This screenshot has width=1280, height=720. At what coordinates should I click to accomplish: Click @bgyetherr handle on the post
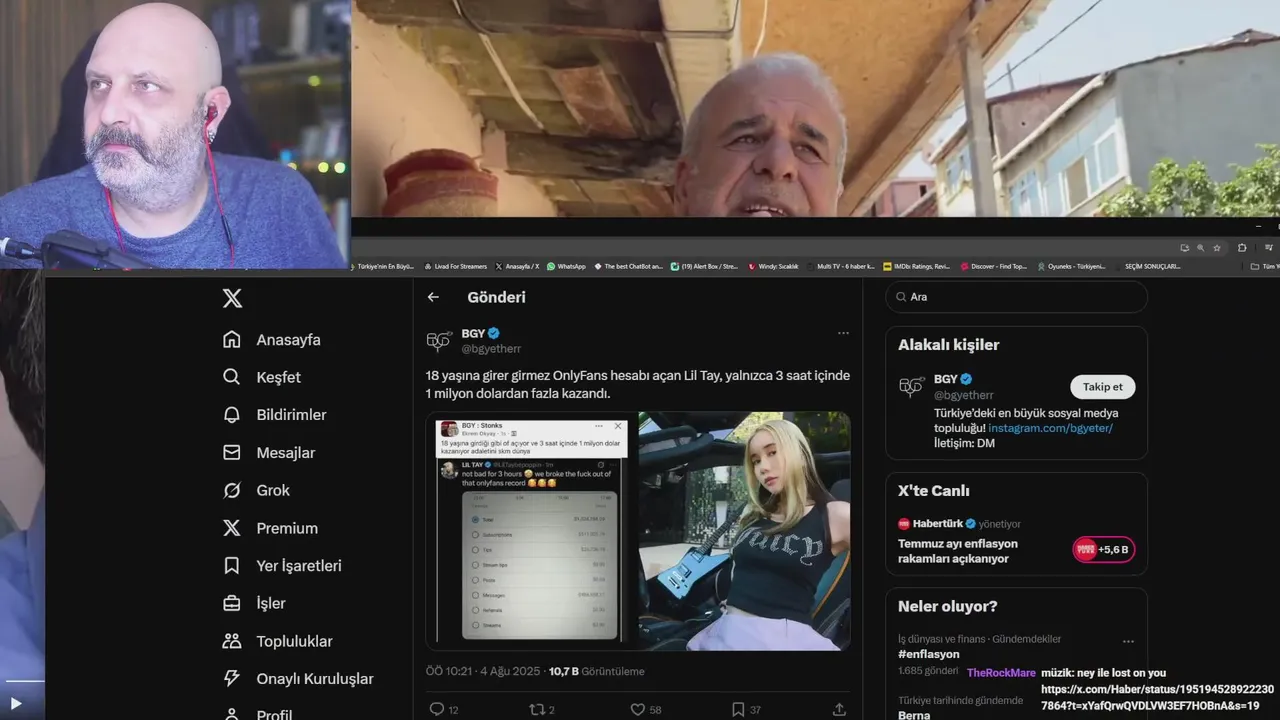[491, 349]
